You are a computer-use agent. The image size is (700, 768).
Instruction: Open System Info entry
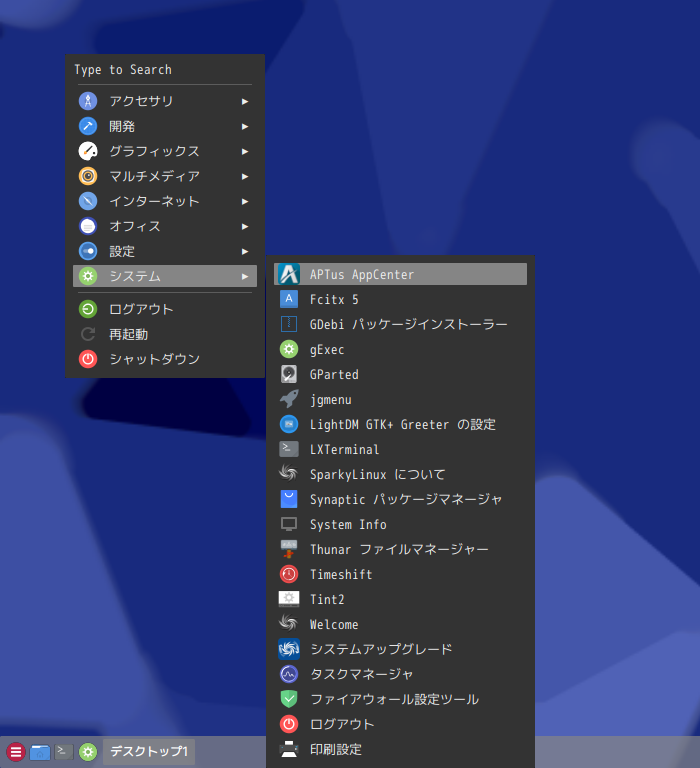click(x=400, y=524)
